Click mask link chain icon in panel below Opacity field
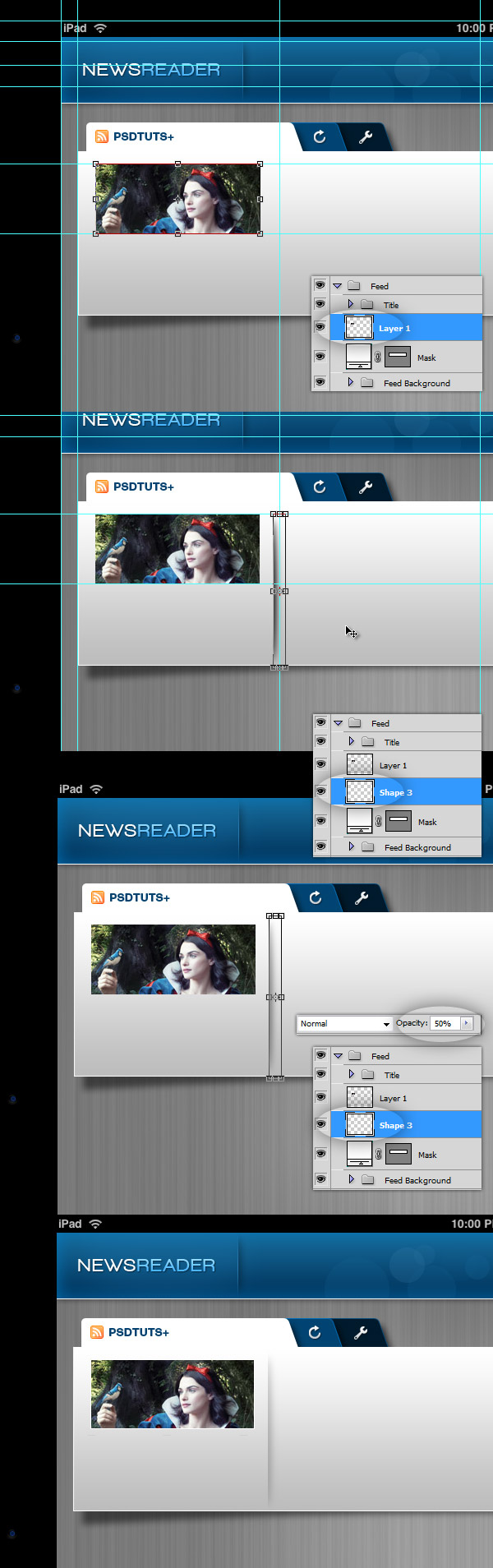This screenshot has height=1568, width=493. pyautogui.click(x=379, y=1155)
